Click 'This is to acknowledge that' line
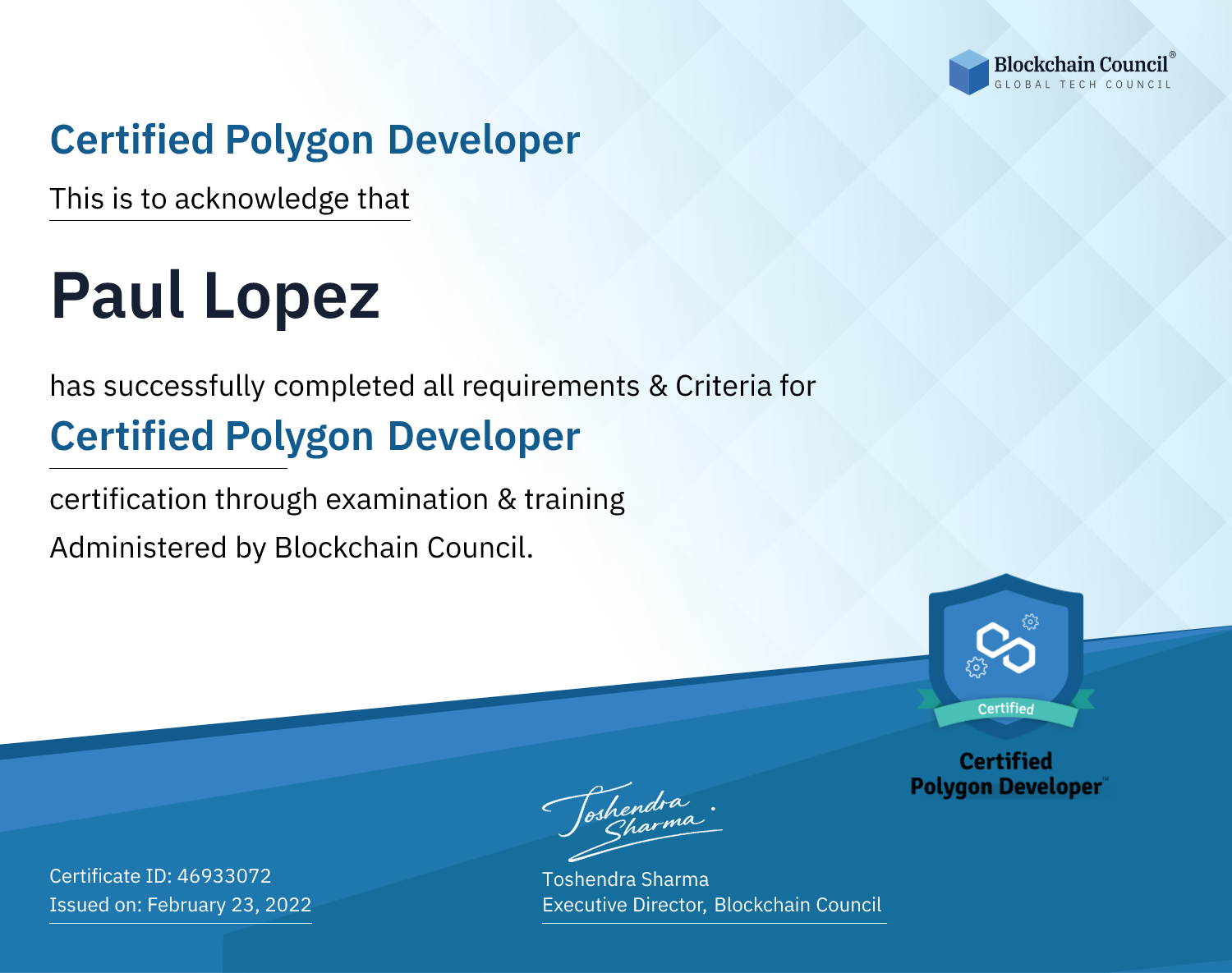This screenshot has height=973, width=1232. pyautogui.click(x=230, y=199)
